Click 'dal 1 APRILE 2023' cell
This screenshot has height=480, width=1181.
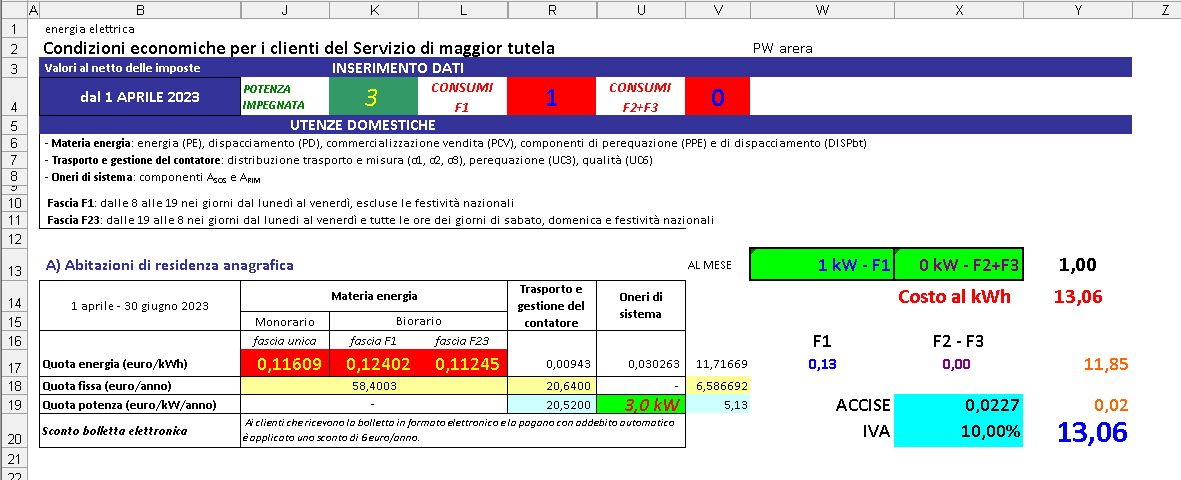(x=139, y=96)
